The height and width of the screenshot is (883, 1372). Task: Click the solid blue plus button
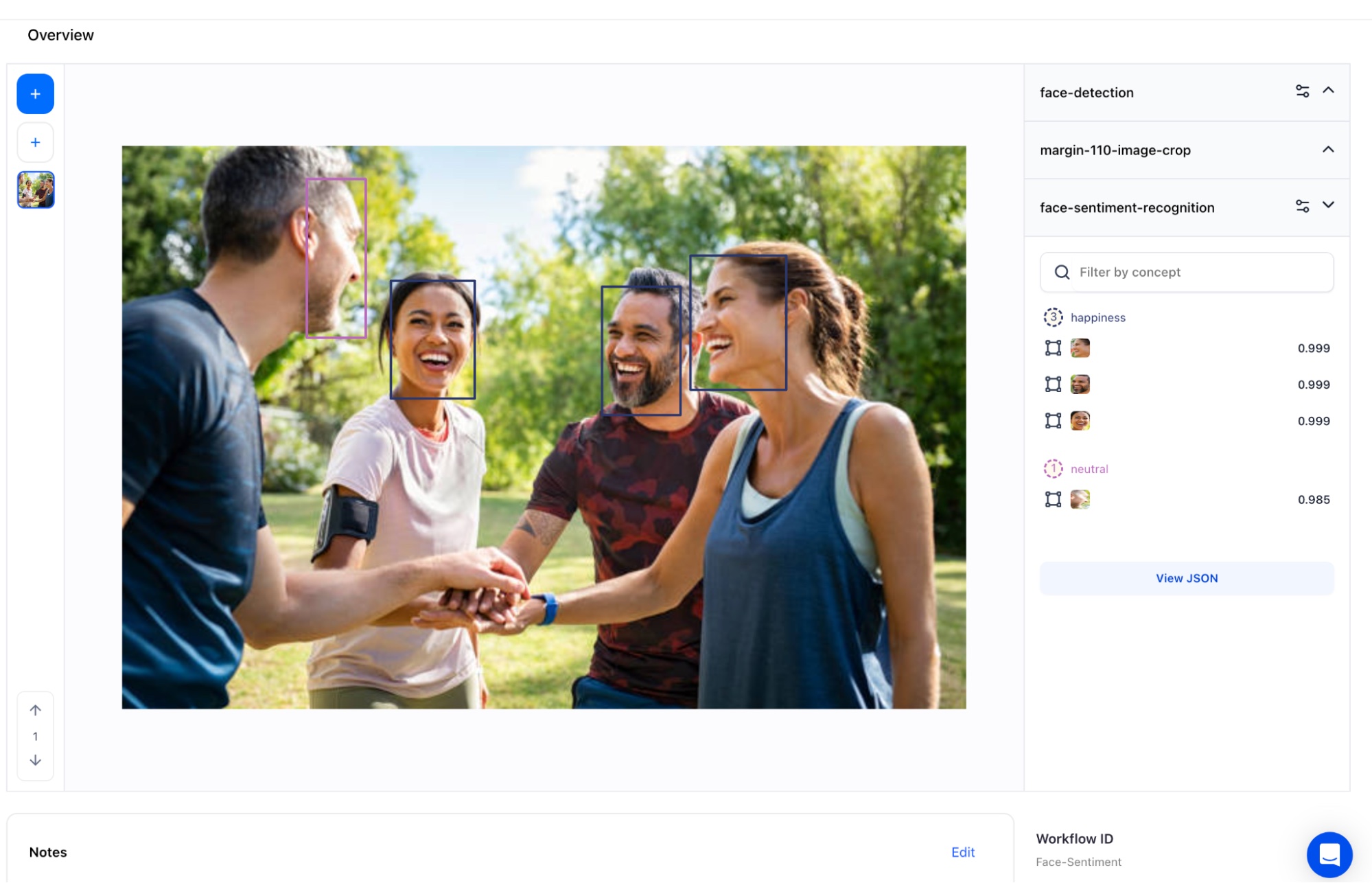coord(35,94)
